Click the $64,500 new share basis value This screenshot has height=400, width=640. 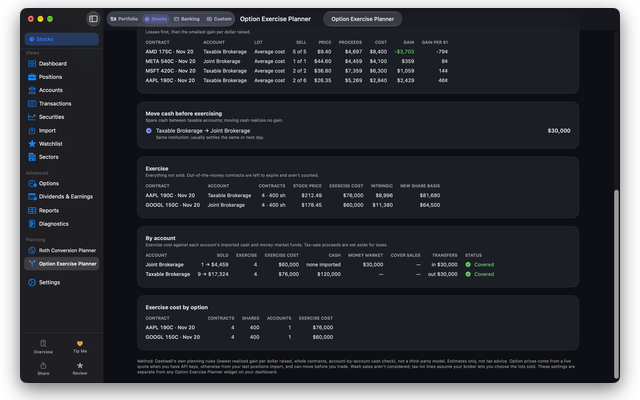[430, 205]
